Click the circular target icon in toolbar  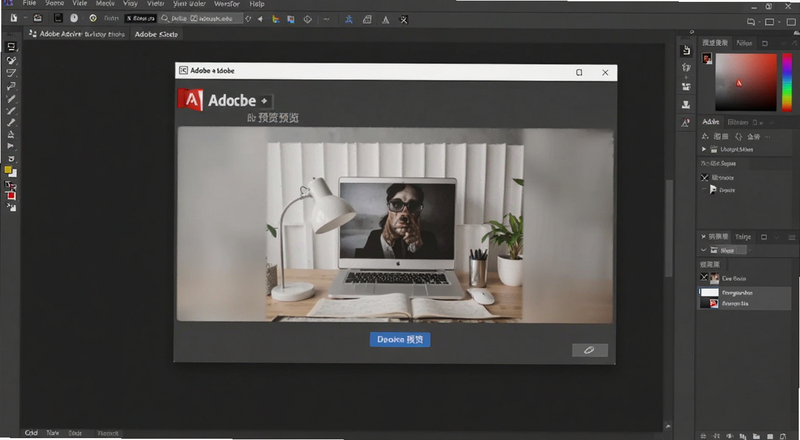pos(93,18)
